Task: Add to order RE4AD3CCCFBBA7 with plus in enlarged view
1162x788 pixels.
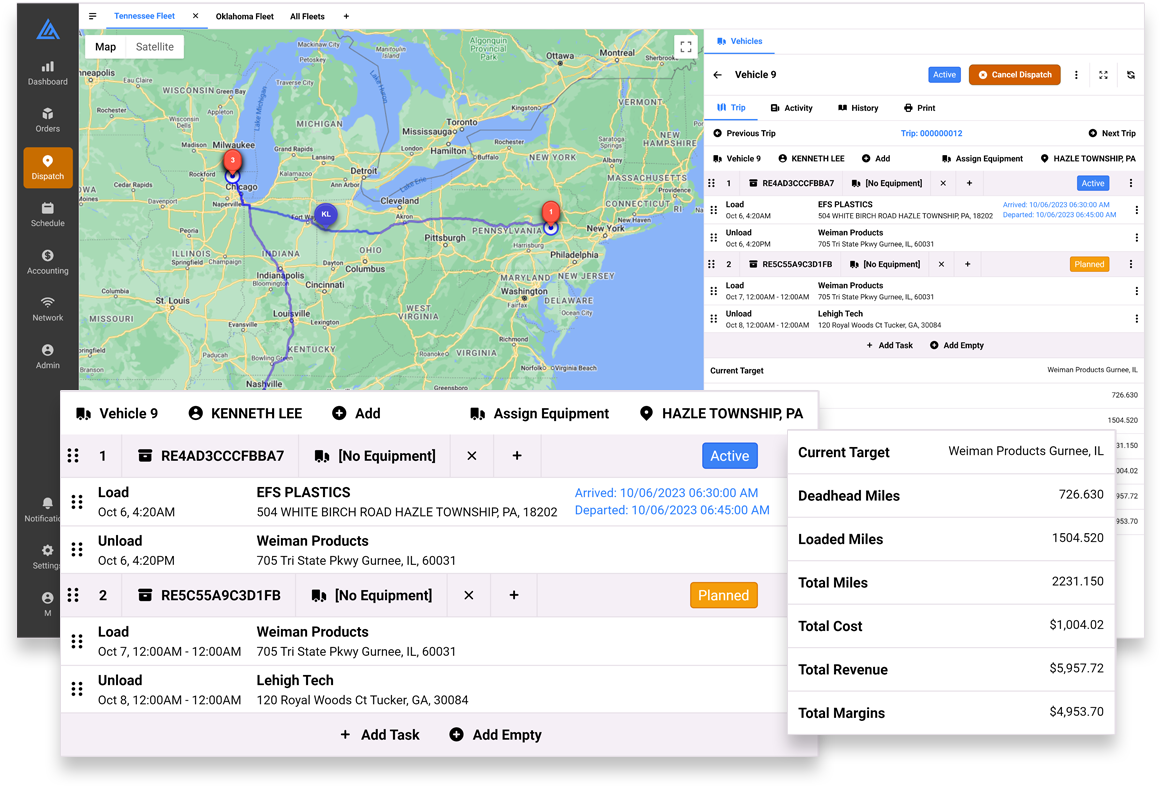Action: 517,456
